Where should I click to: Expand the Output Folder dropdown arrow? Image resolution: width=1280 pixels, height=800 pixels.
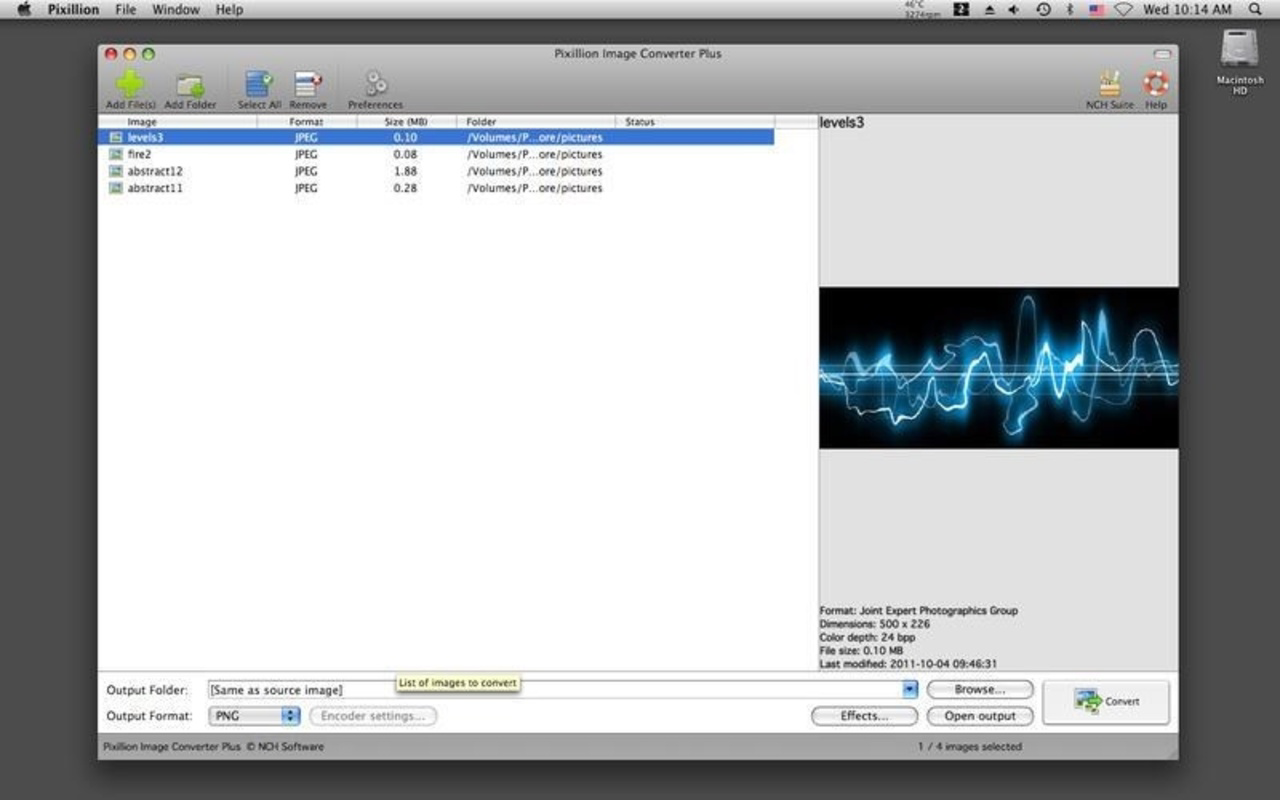[x=909, y=689]
